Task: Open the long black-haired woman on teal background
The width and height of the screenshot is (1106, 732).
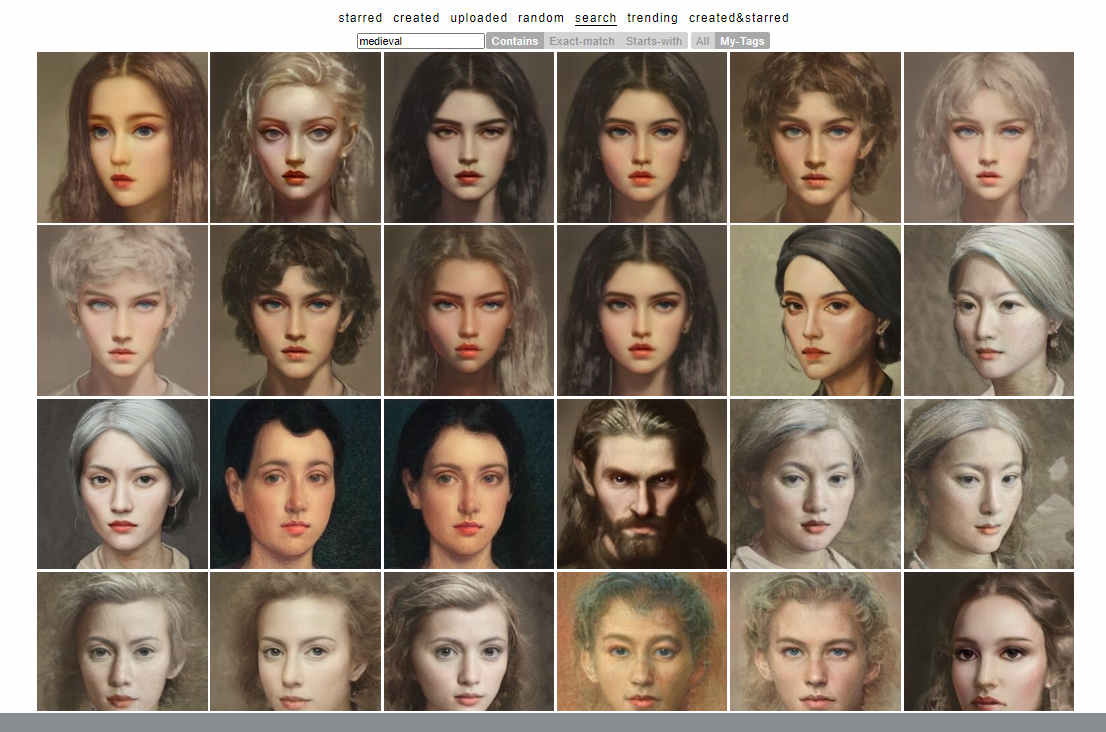Action: [469, 484]
